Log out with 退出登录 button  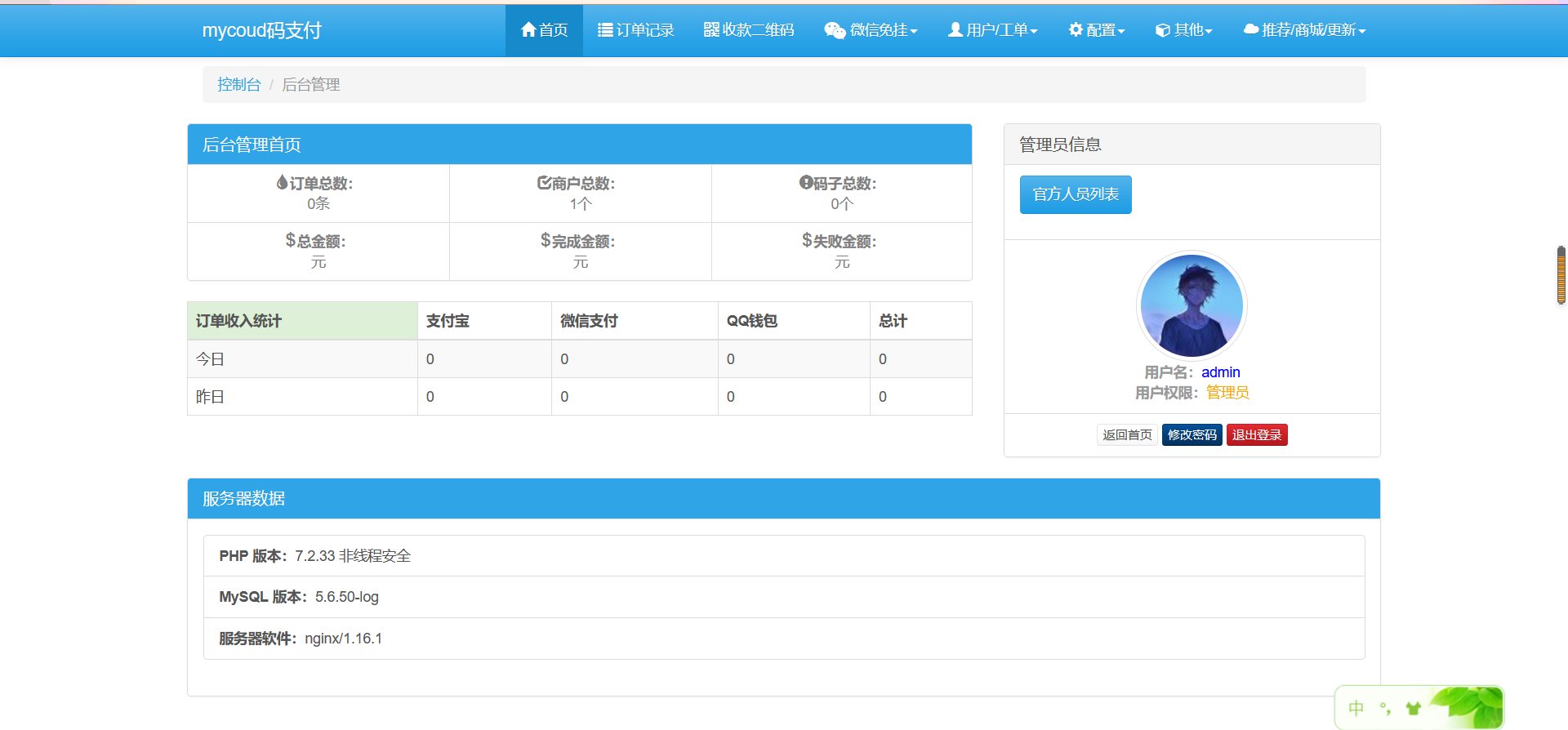pyautogui.click(x=1256, y=435)
